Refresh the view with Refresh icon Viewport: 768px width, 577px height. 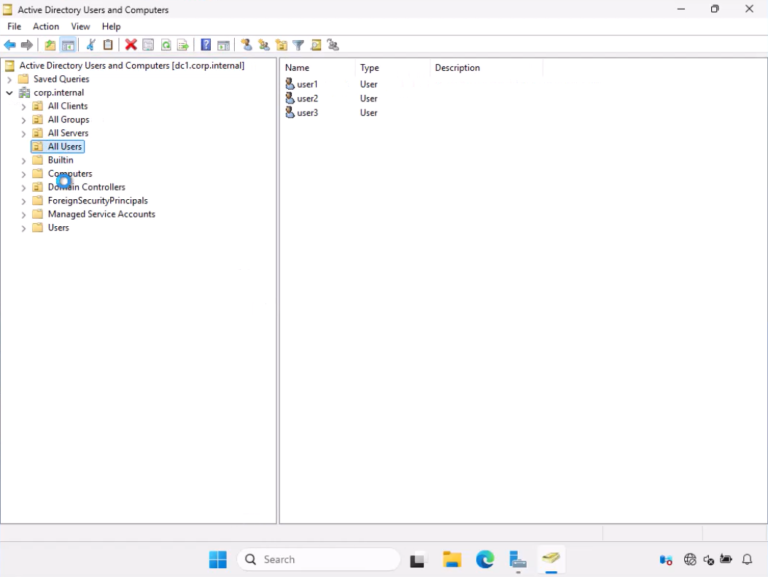tap(166, 45)
